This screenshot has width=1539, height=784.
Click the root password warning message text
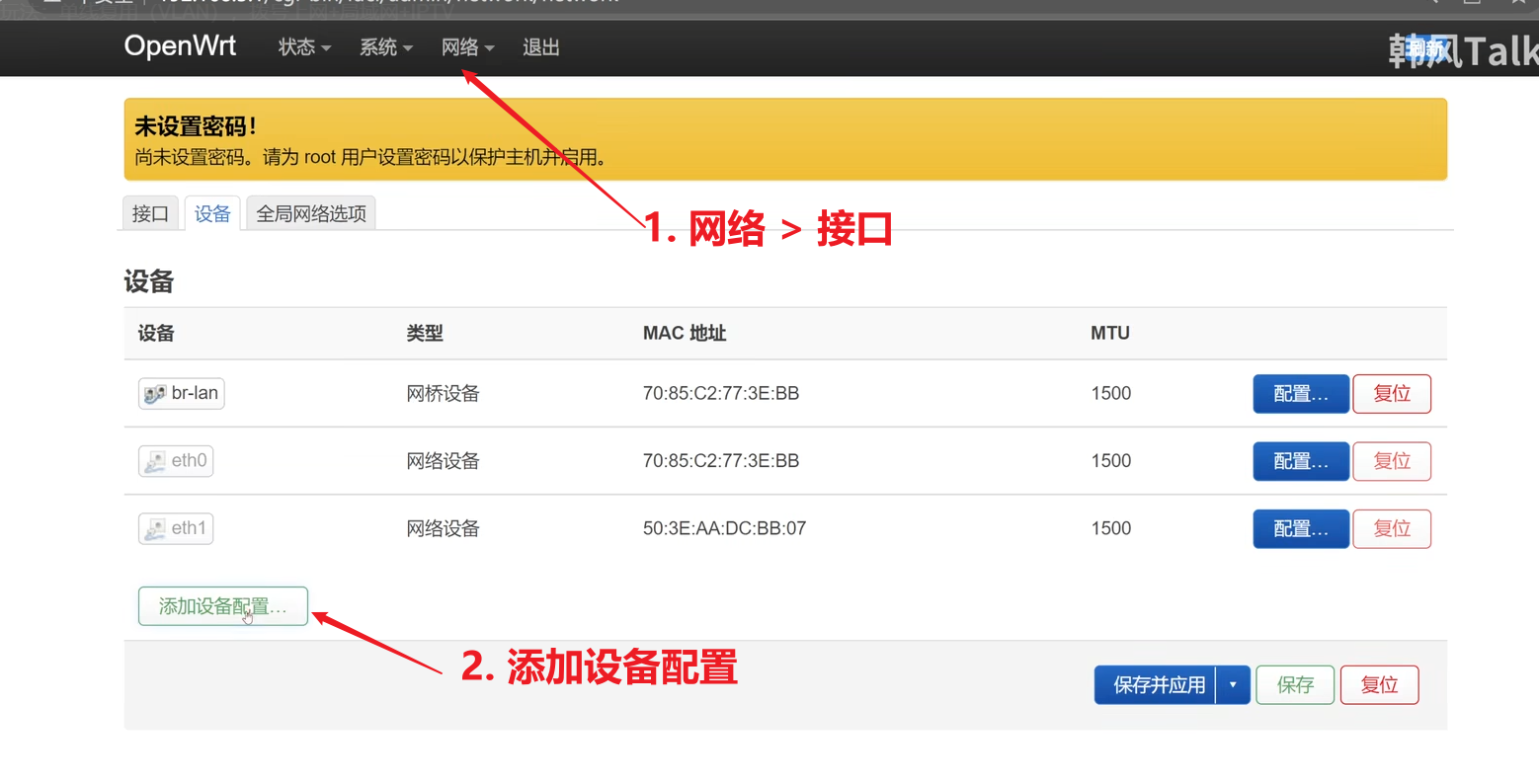[x=370, y=157]
